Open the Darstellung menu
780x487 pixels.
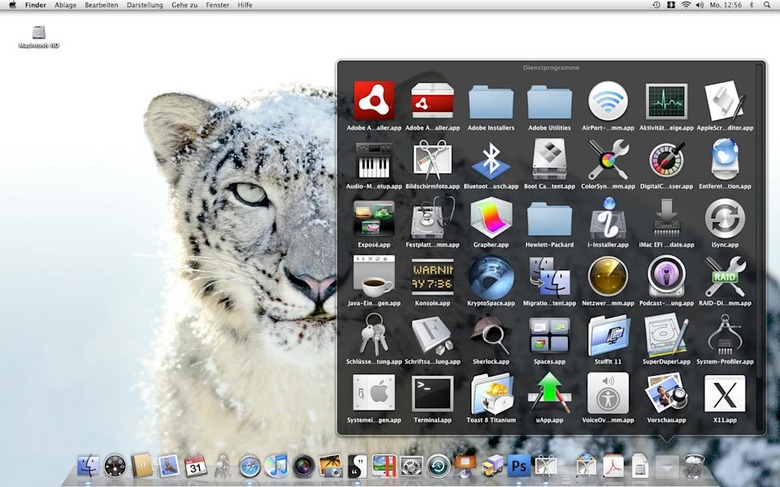coord(145,5)
